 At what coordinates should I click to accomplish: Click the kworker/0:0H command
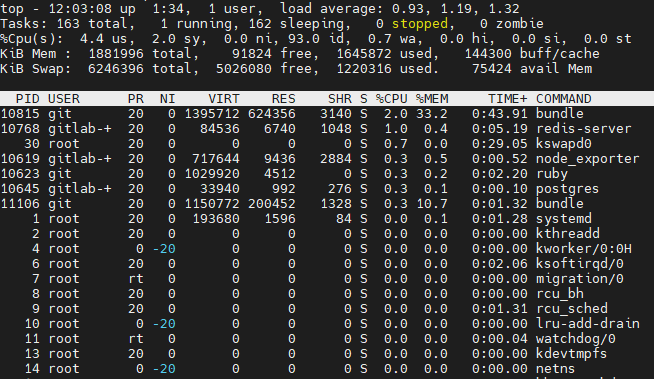coord(584,249)
